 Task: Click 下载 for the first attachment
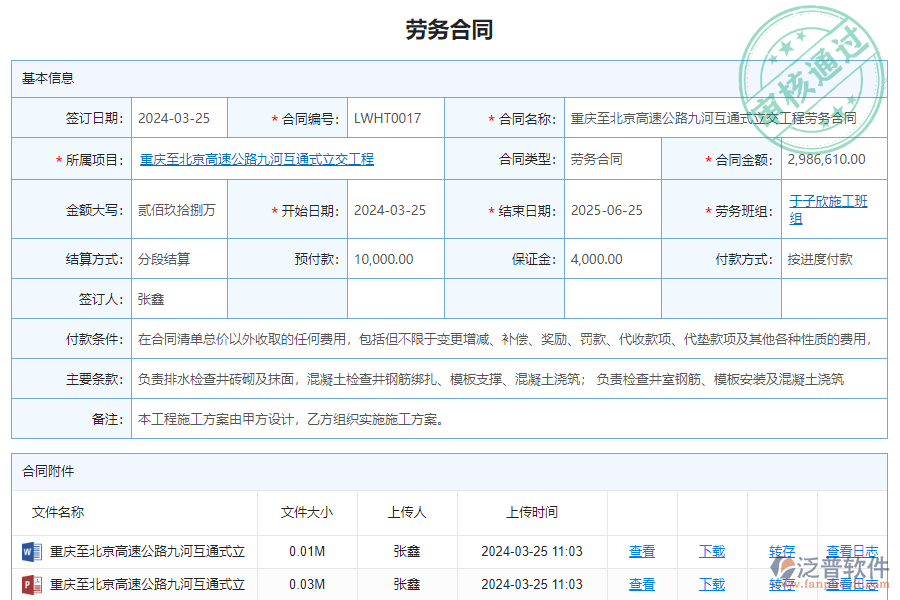coord(710,551)
